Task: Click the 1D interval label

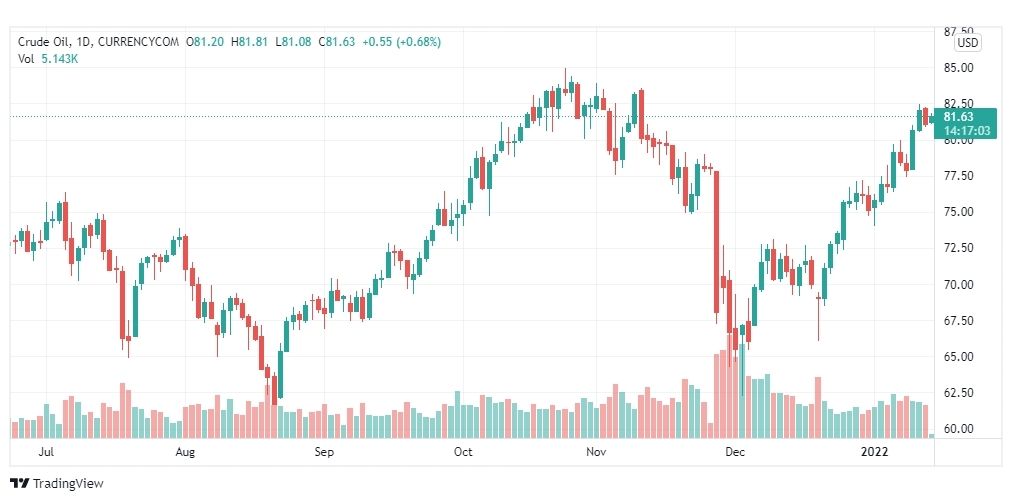Action: pos(84,42)
